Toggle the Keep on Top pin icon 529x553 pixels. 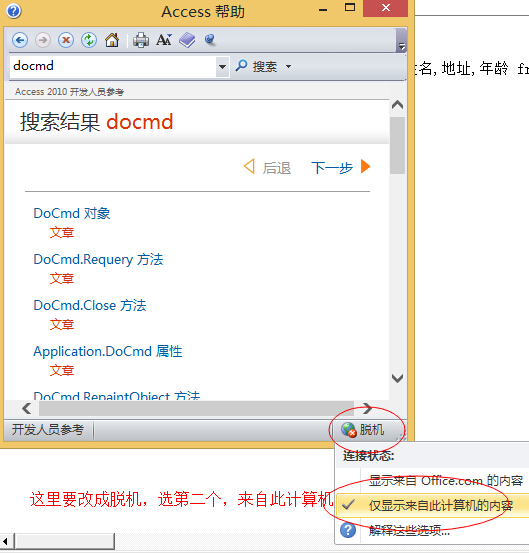(x=210, y=40)
